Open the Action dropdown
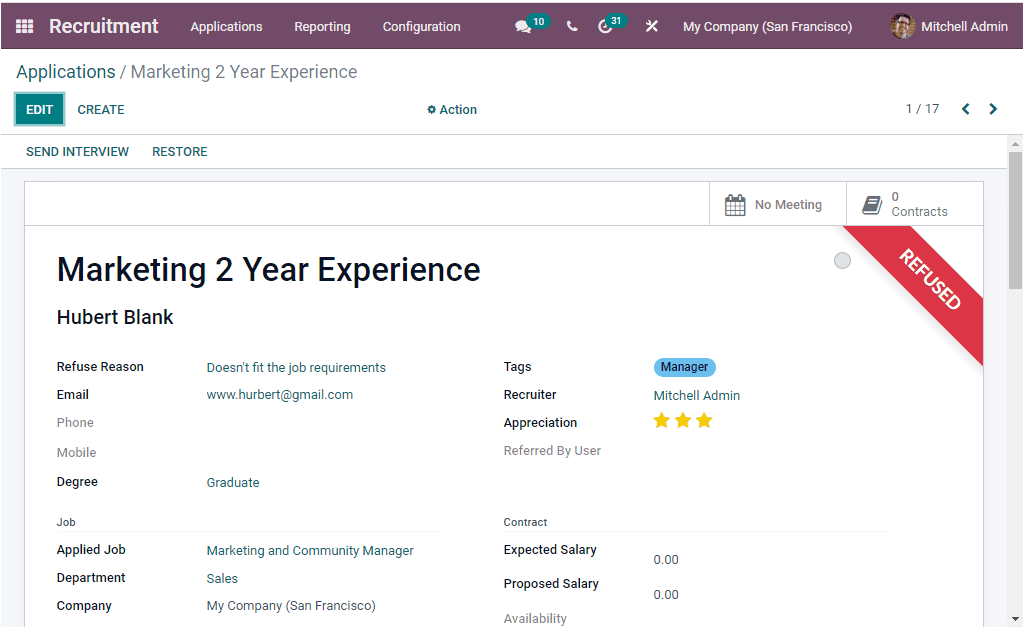This screenshot has height=628, width=1024. (x=451, y=109)
